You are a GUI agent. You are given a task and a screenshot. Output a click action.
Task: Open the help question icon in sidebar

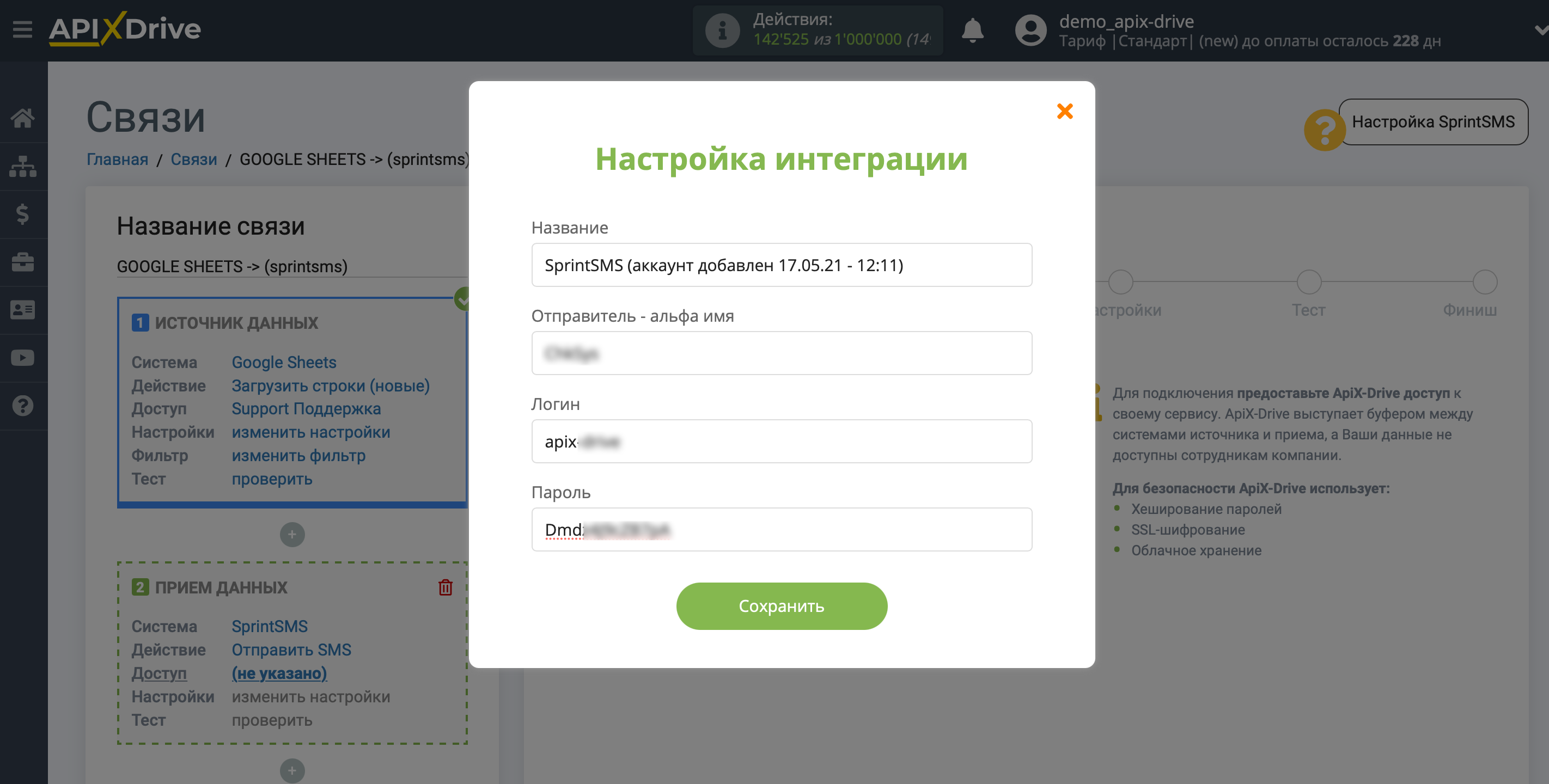coord(23,406)
